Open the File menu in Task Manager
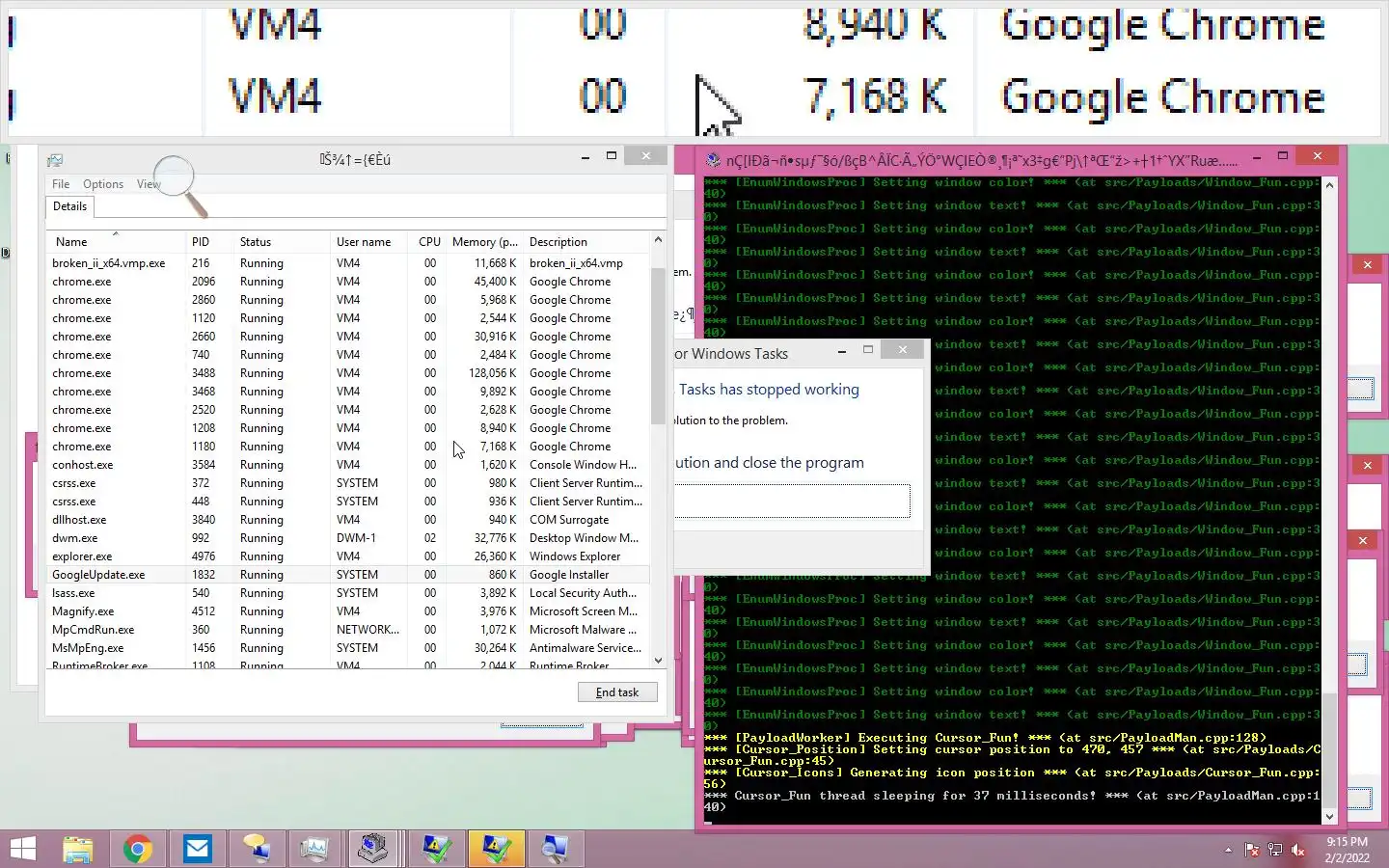The height and width of the screenshot is (868, 1389). 61,184
